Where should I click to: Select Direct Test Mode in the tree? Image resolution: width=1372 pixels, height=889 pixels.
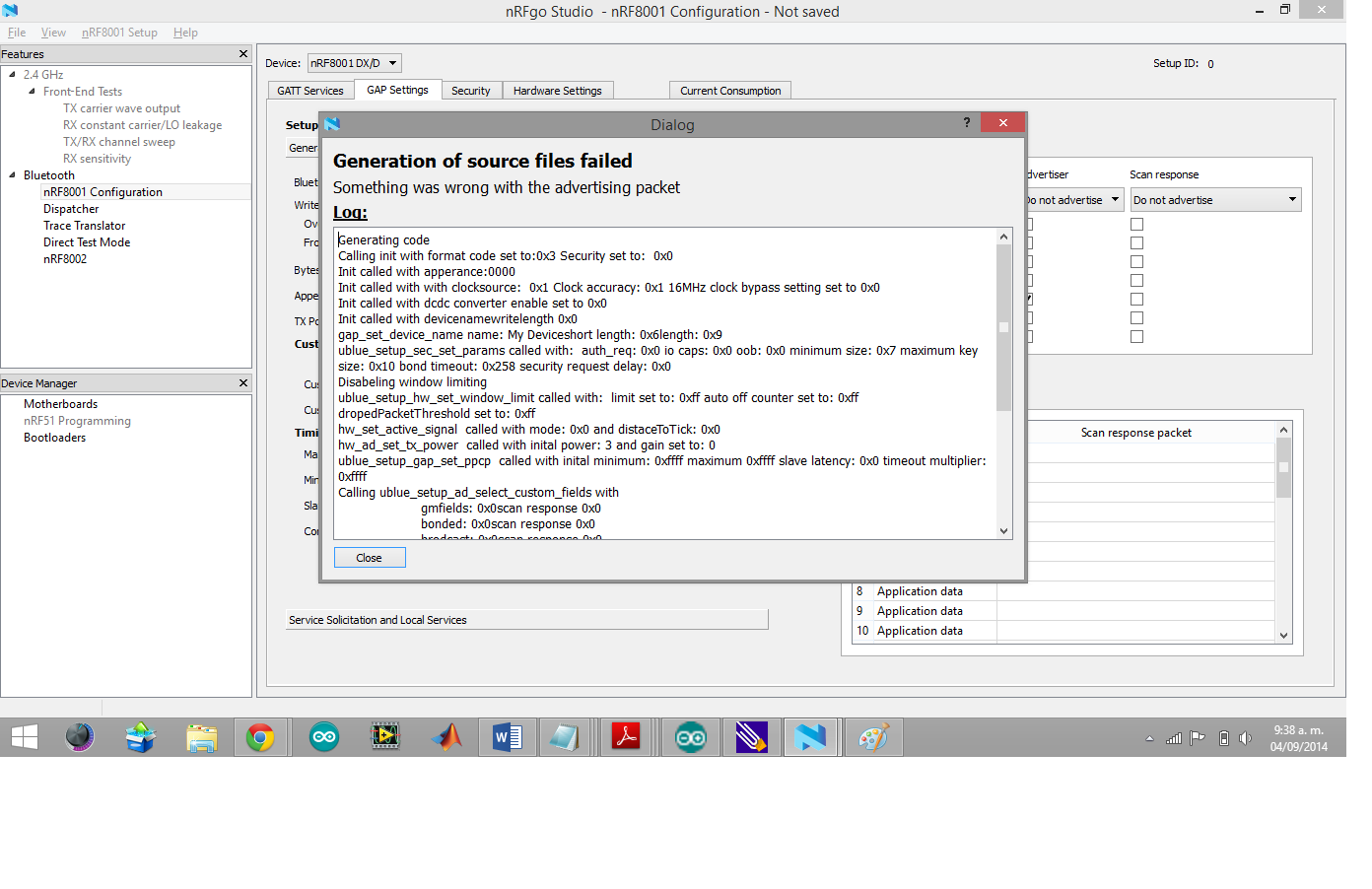pos(87,242)
